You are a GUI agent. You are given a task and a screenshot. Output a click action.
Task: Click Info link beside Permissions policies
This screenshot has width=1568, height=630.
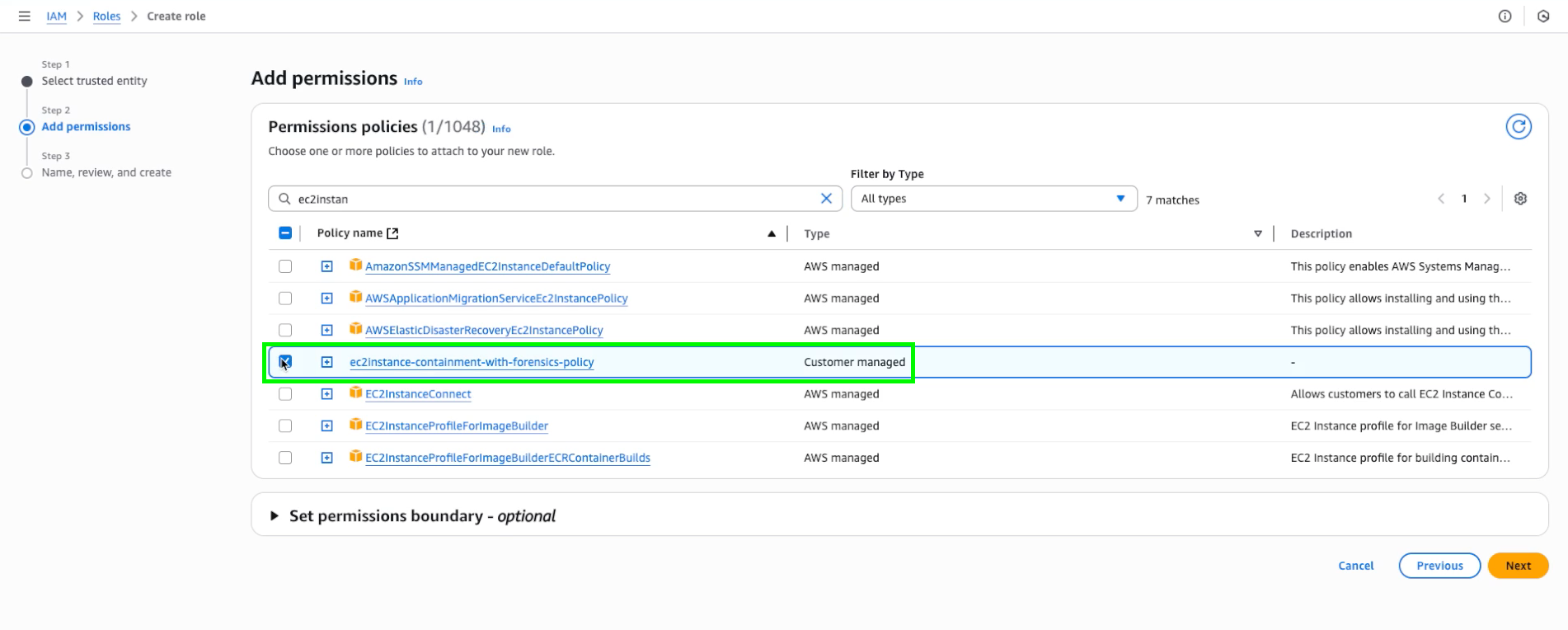(501, 129)
